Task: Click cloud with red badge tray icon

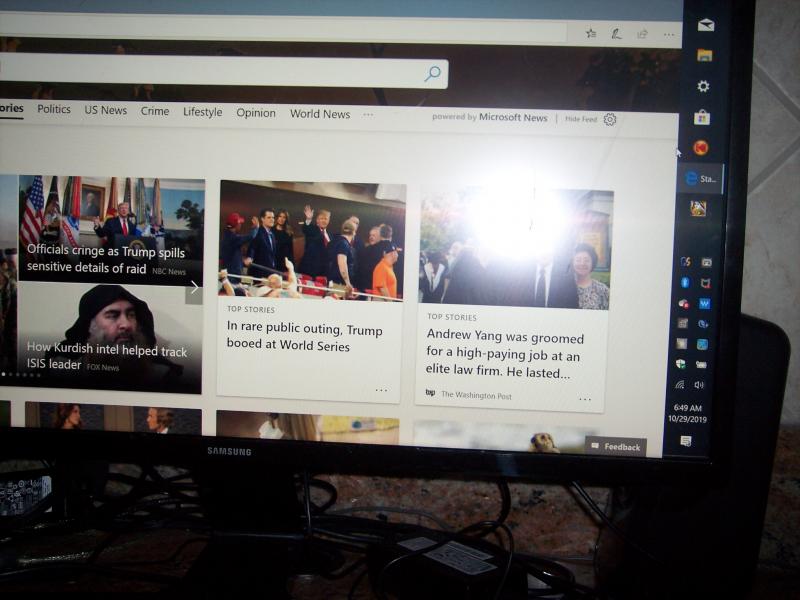Action: 684,304
